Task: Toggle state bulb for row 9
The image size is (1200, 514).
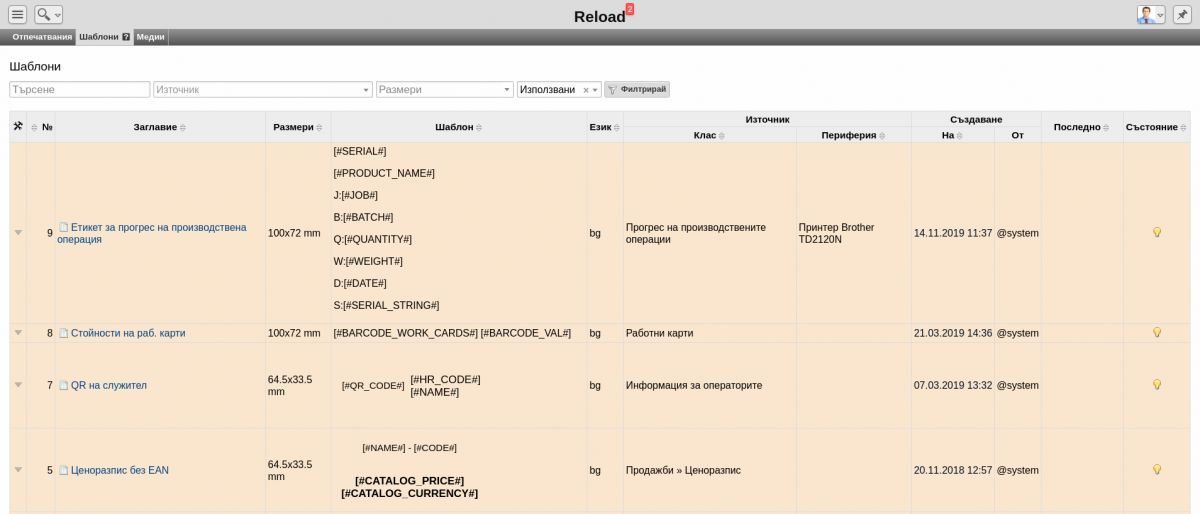Action: tap(1157, 232)
